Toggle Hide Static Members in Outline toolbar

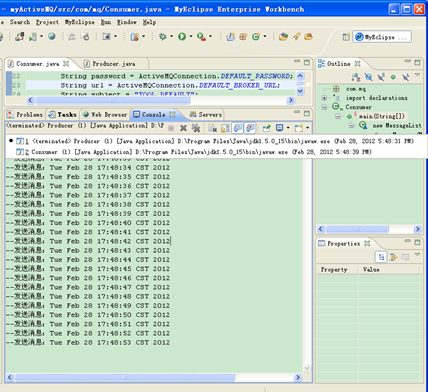click(381, 77)
